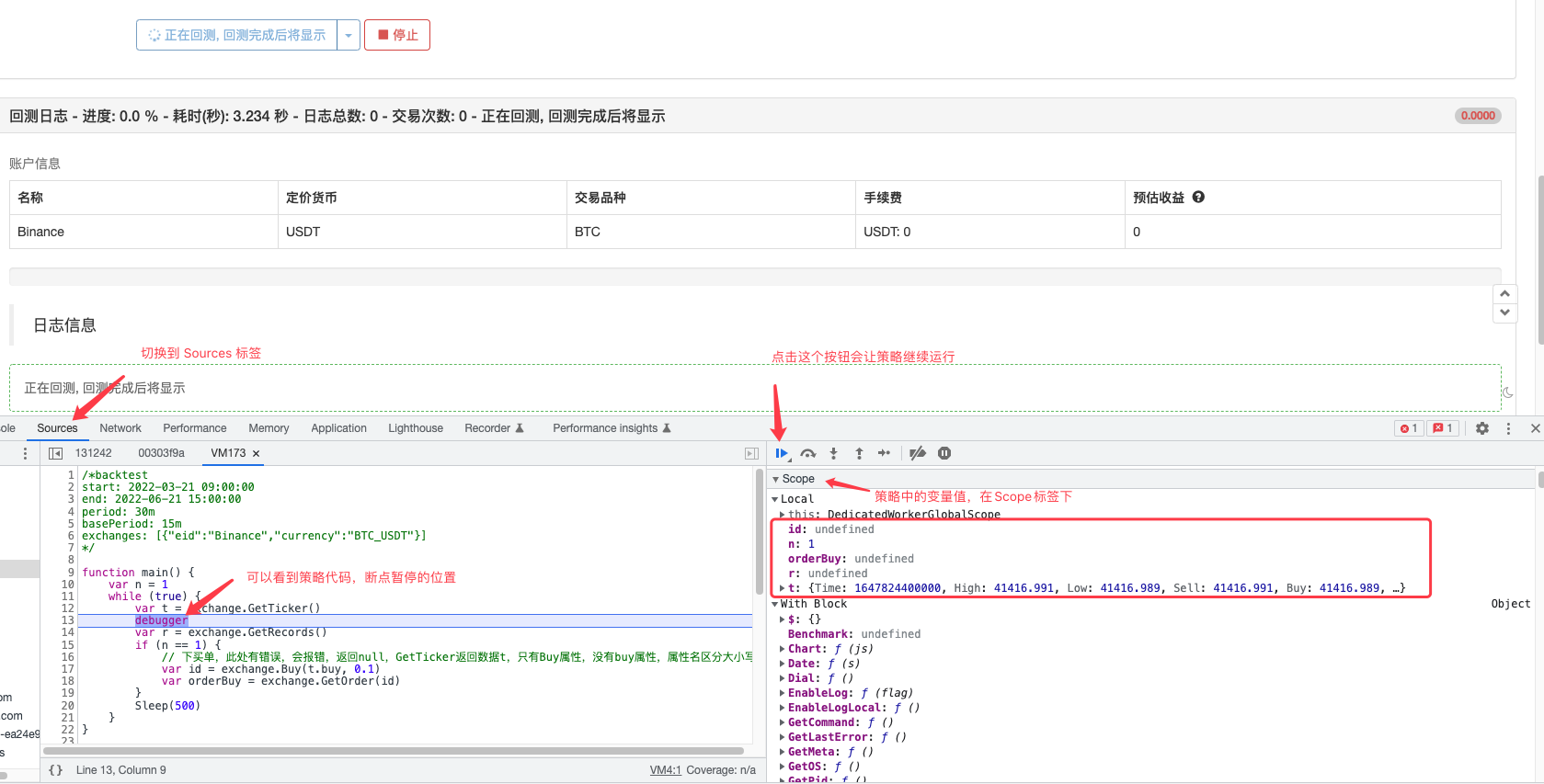Resume script execution in debugger

pyautogui.click(x=782, y=453)
